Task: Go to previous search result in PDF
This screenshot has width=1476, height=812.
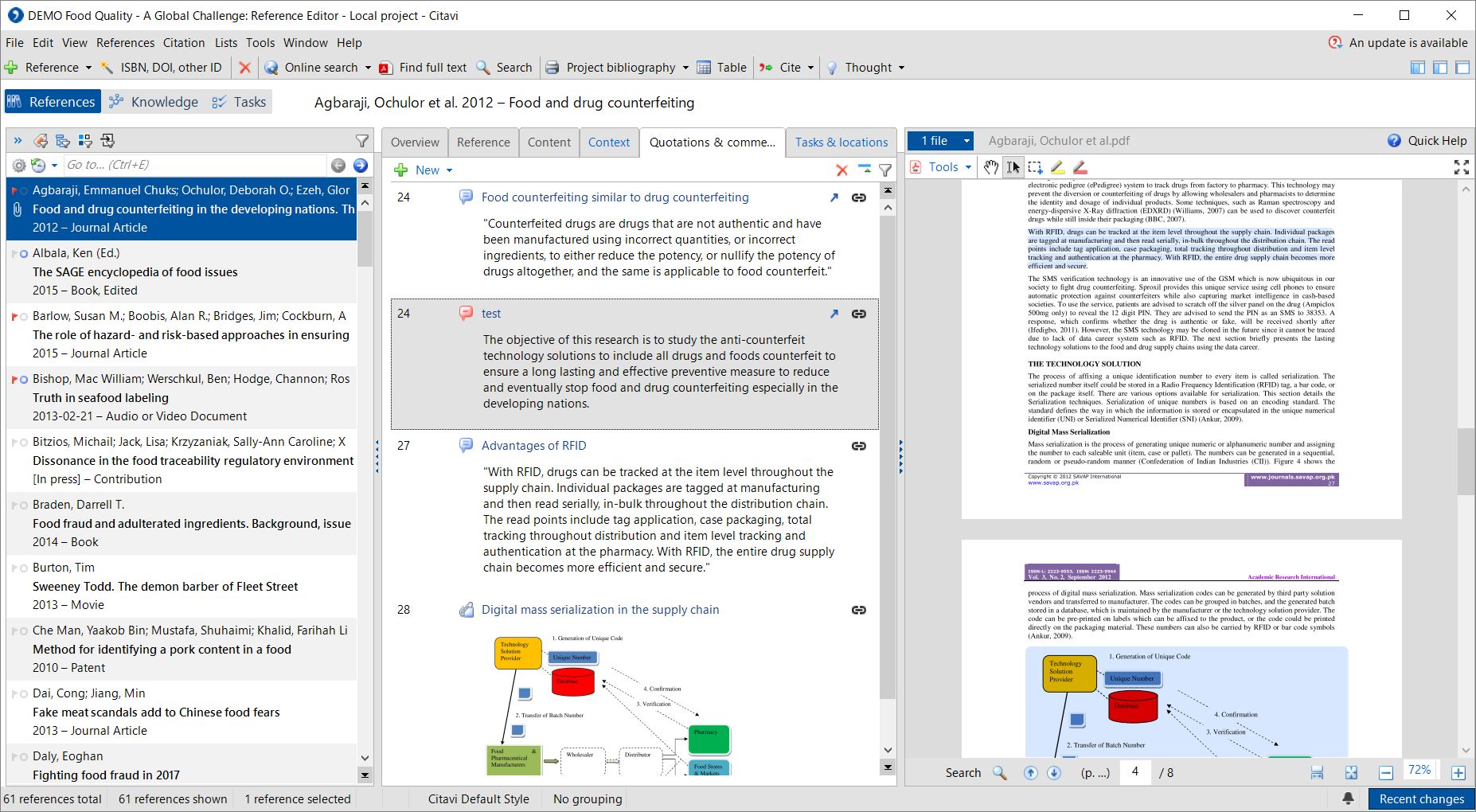Action: [x=1030, y=772]
